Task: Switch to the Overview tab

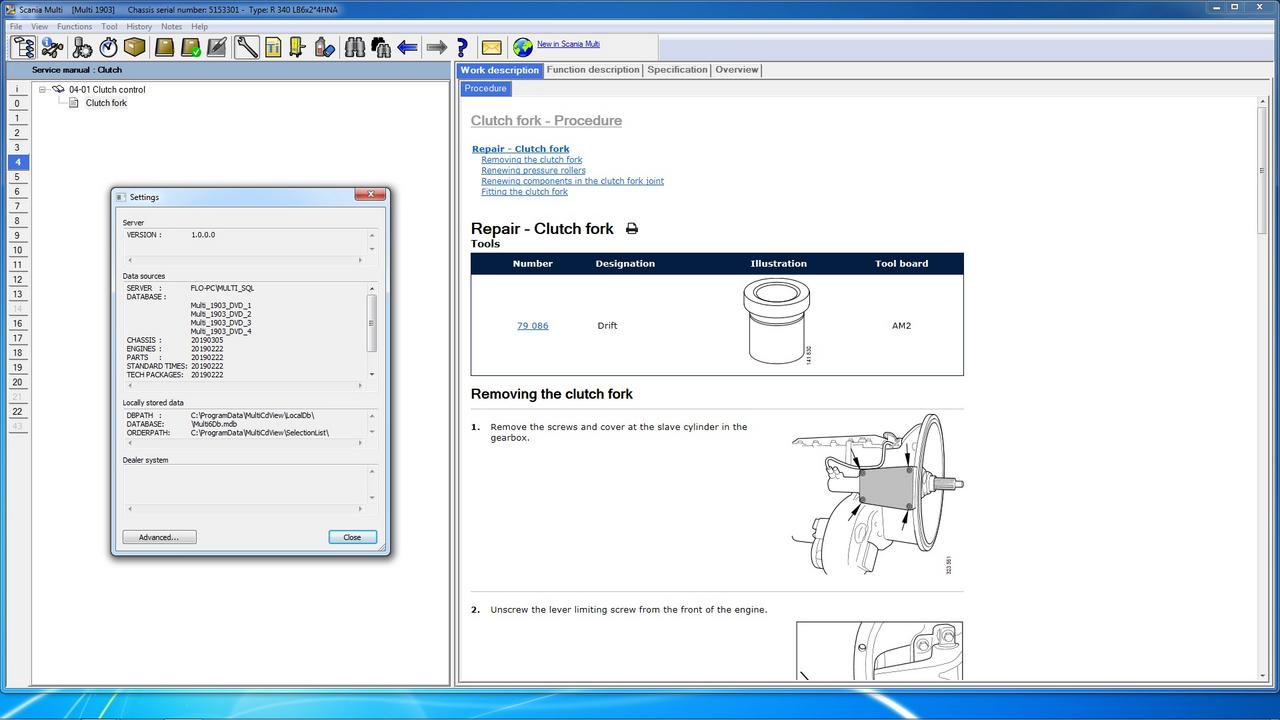Action: point(736,70)
